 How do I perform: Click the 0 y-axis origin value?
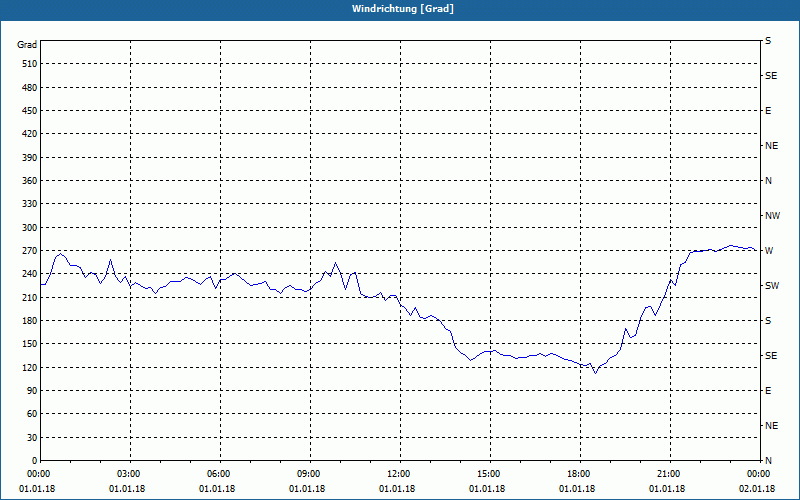coord(34,461)
